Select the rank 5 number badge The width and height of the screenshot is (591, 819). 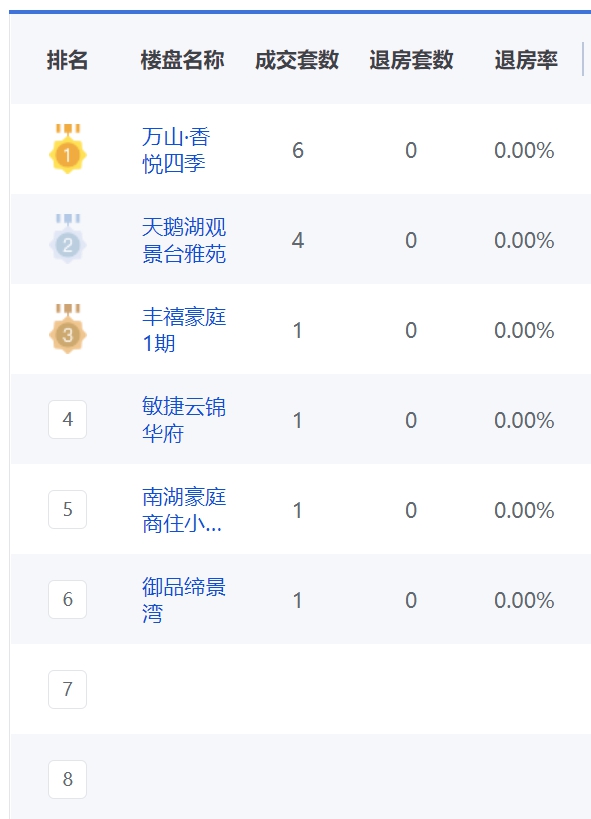[x=67, y=509]
